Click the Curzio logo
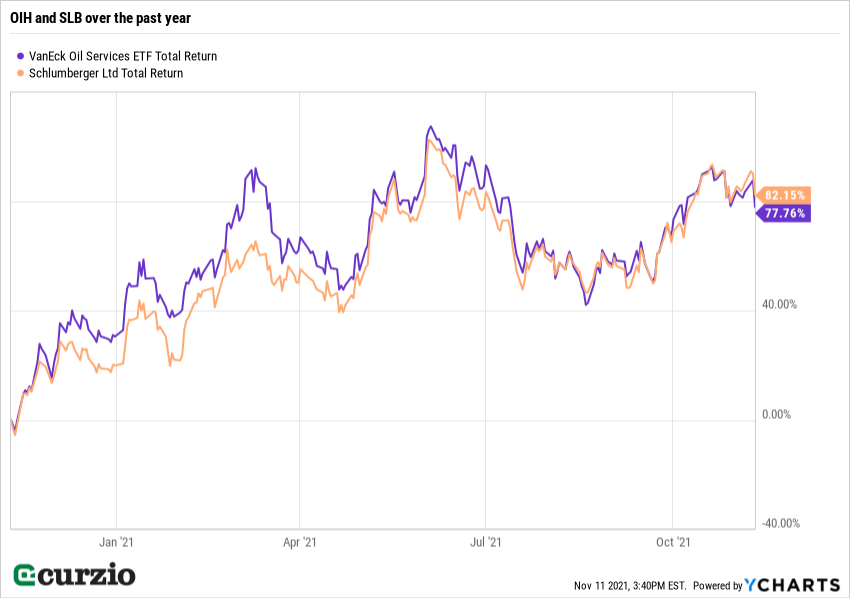 pos(74,575)
